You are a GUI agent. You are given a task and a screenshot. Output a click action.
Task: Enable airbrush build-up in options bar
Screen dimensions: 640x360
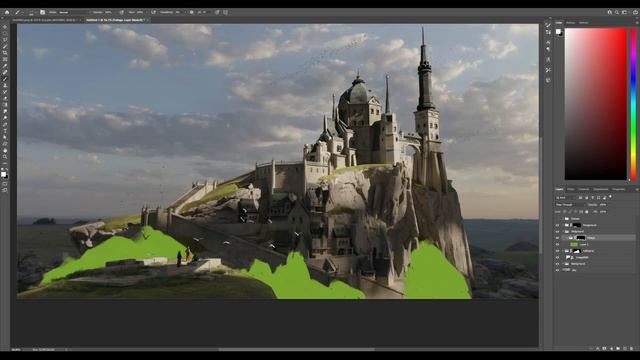154,12
